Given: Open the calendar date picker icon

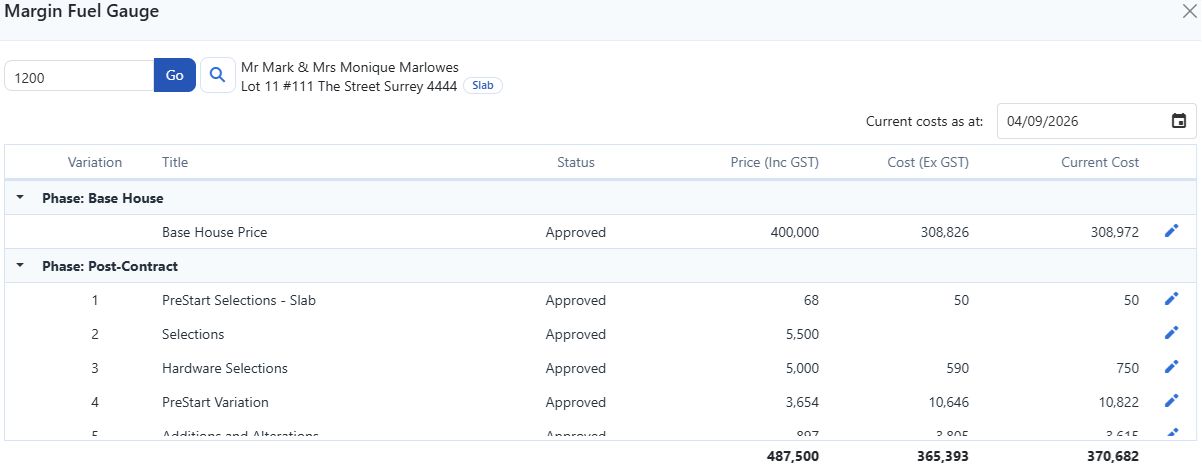Looking at the screenshot, I should [1179, 121].
